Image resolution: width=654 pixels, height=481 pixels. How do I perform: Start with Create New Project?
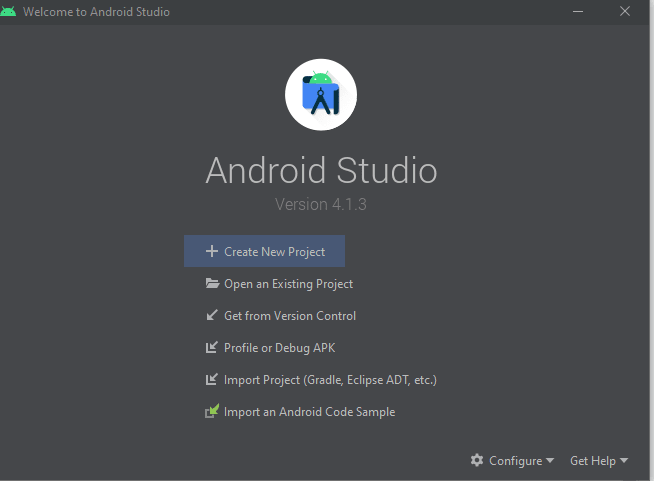(x=264, y=251)
